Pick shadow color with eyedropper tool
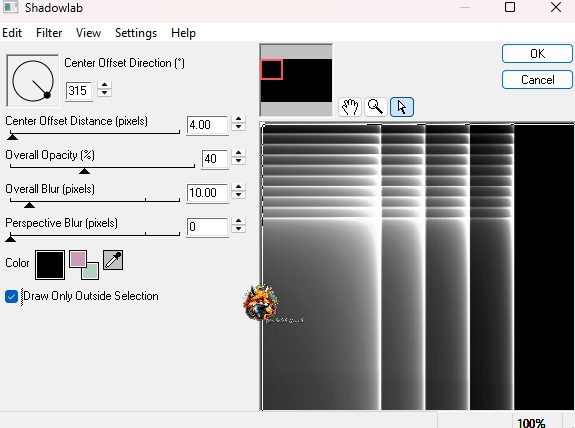Image resolution: width=575 pixels, height=428 pixels. pyautogui.click(x=113, y=260)
